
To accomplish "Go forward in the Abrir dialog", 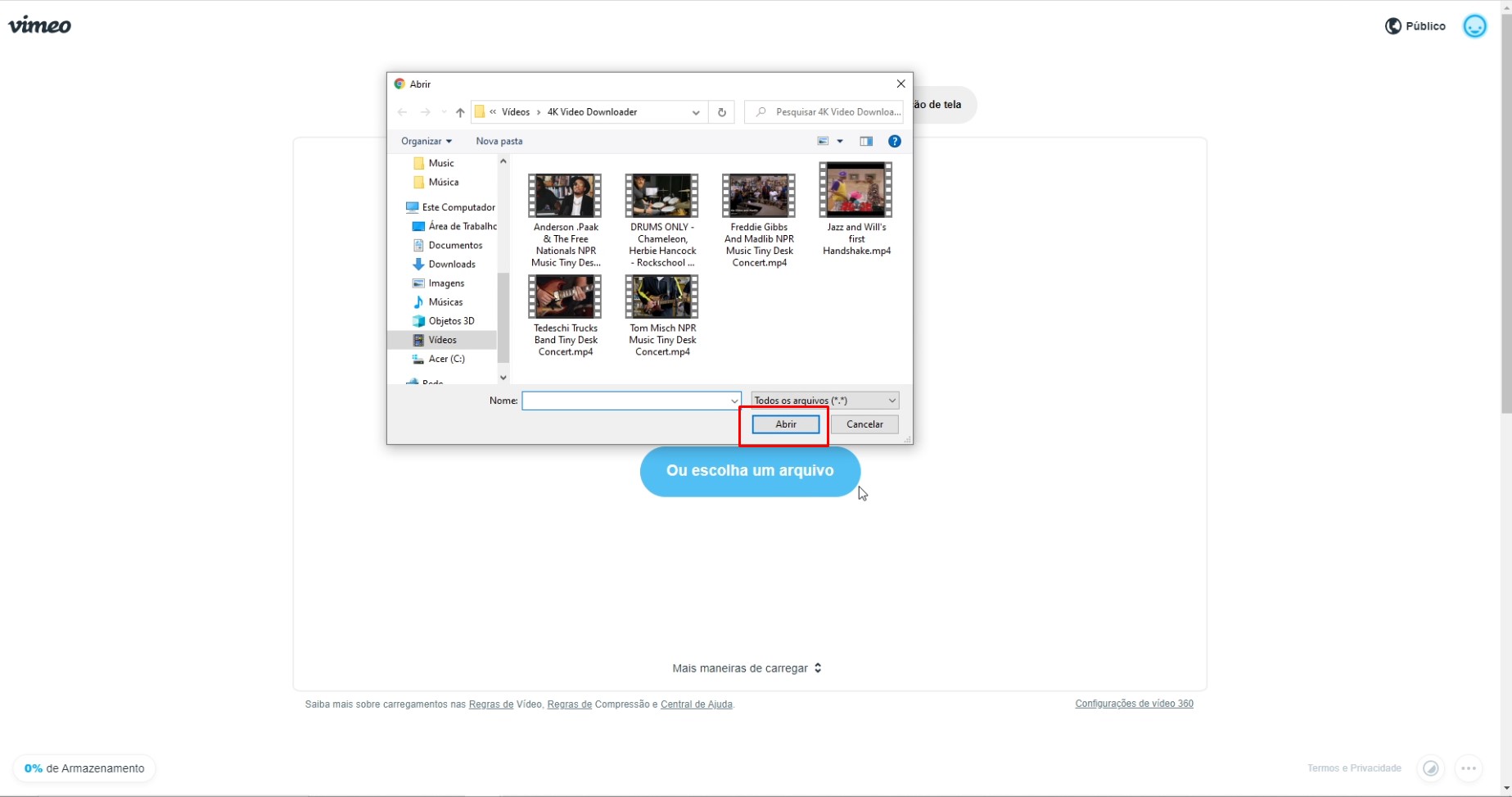I will 425,112.
